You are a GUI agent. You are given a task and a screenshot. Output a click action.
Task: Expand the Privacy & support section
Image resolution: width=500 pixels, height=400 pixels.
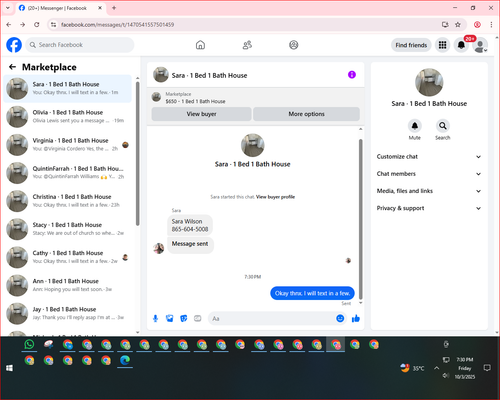[x=429, y=208]
